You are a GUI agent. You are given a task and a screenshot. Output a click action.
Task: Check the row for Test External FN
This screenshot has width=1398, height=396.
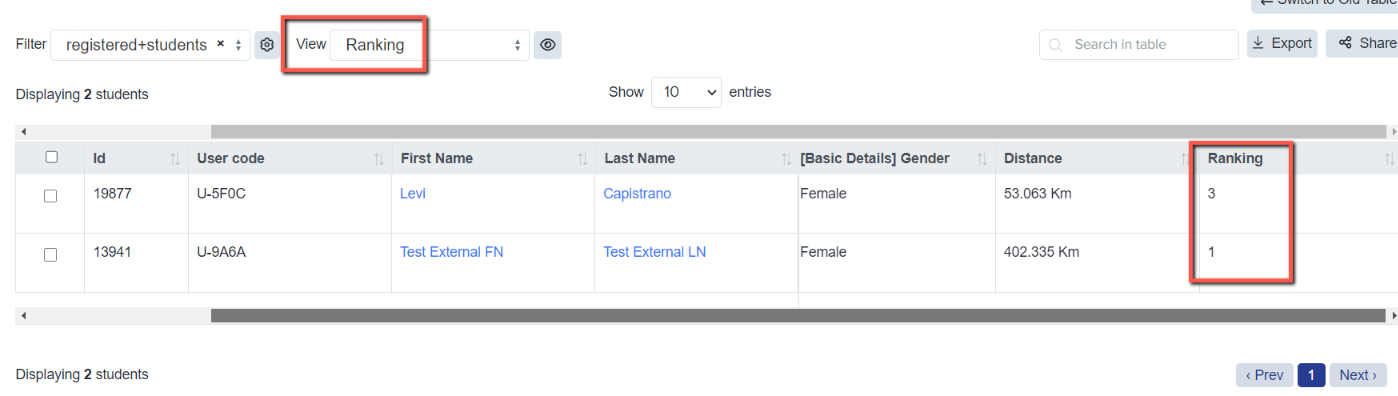pos(50,256)
